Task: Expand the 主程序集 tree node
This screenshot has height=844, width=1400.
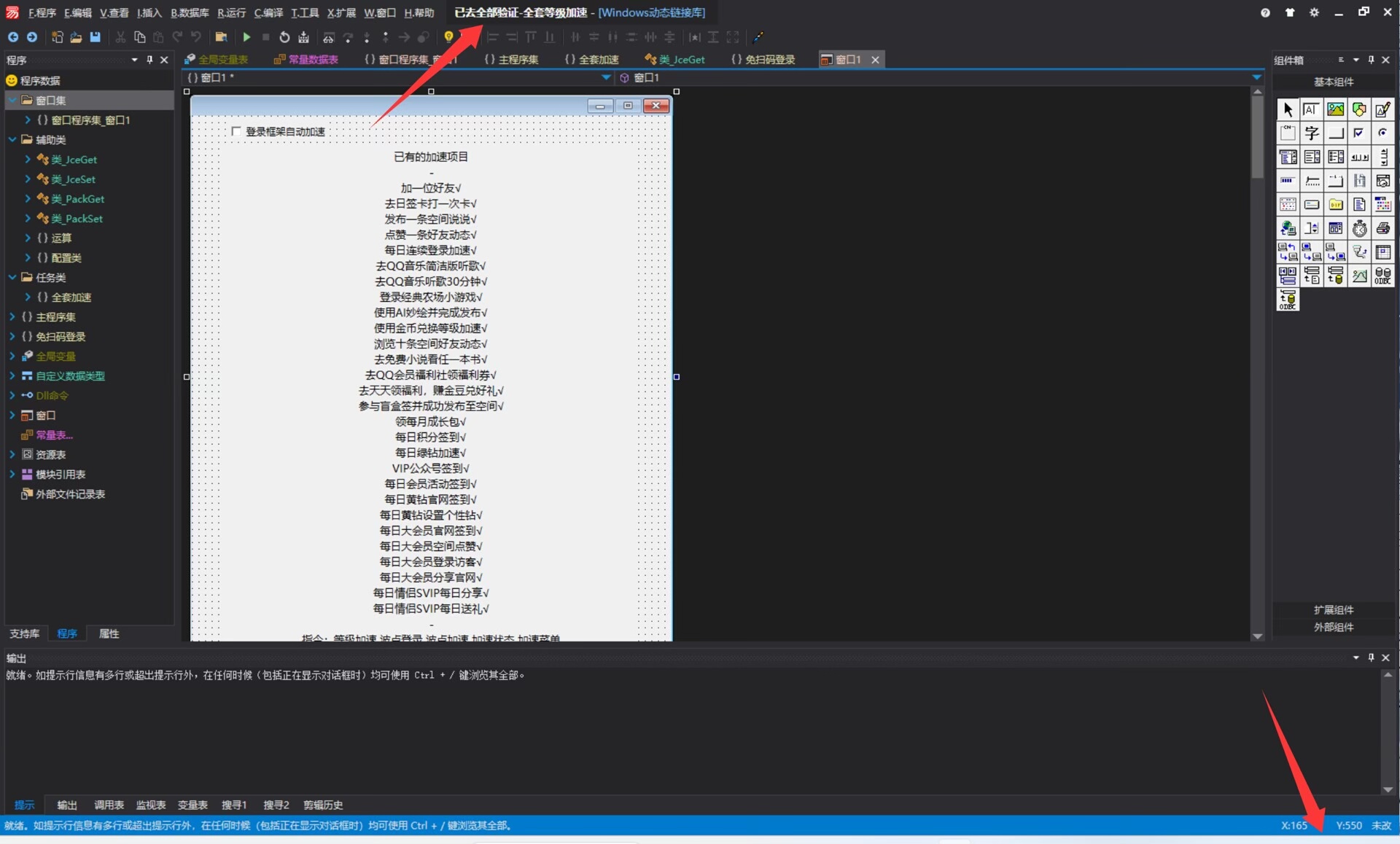Action: click(12, 317)
